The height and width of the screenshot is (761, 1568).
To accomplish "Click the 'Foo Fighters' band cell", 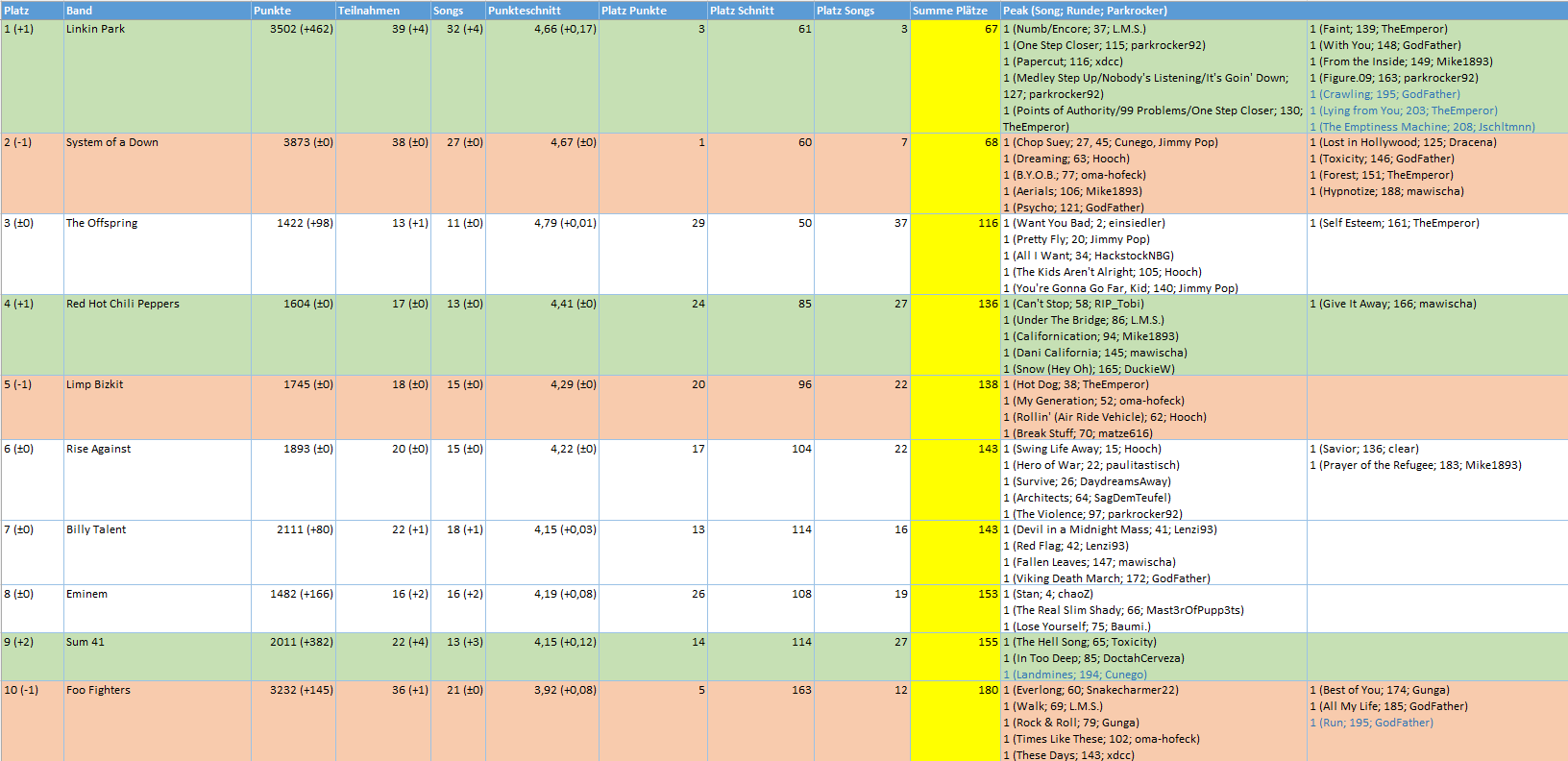I will click(158, 722).
